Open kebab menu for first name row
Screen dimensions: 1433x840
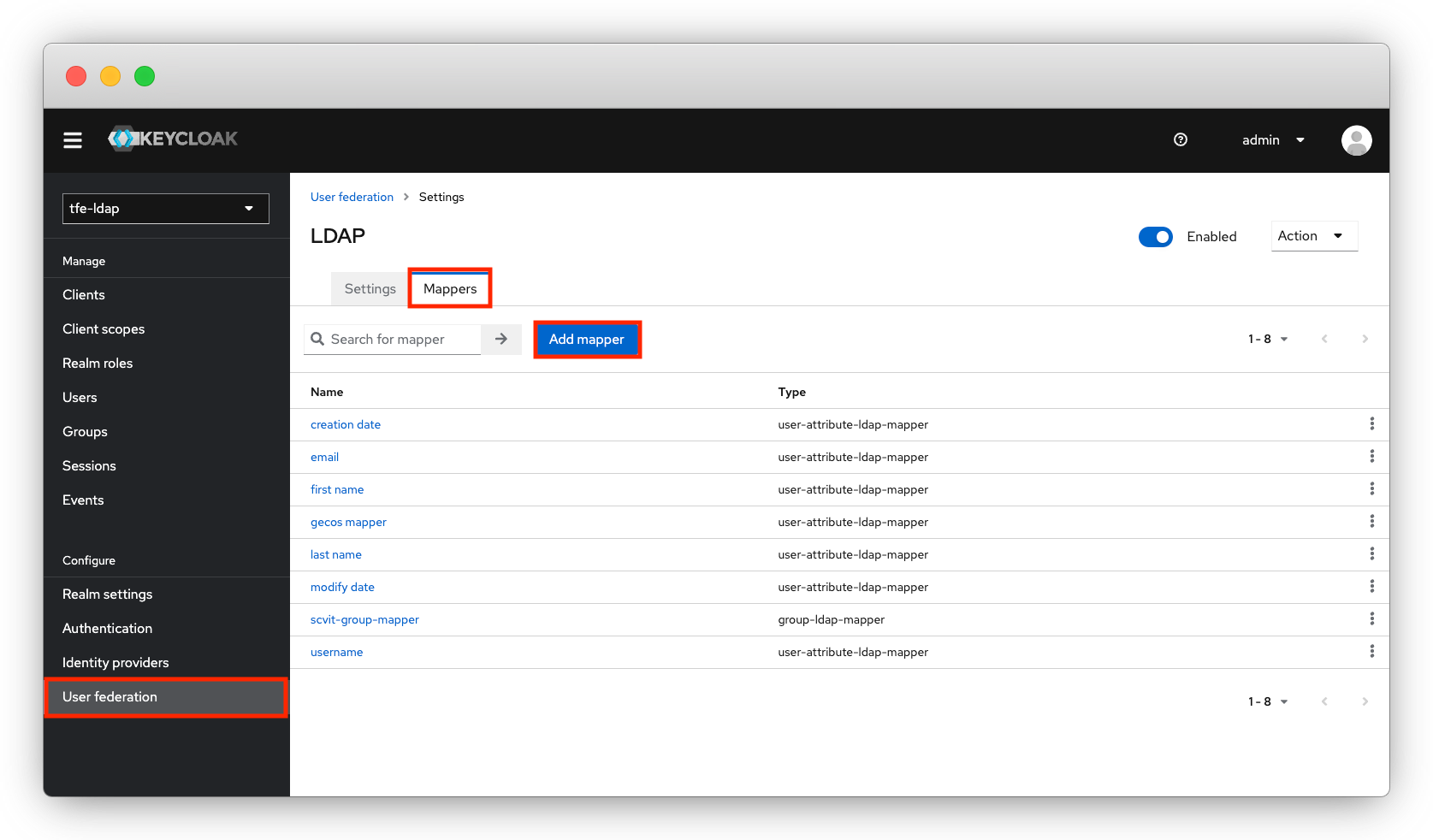click(x=1371, y=489)
